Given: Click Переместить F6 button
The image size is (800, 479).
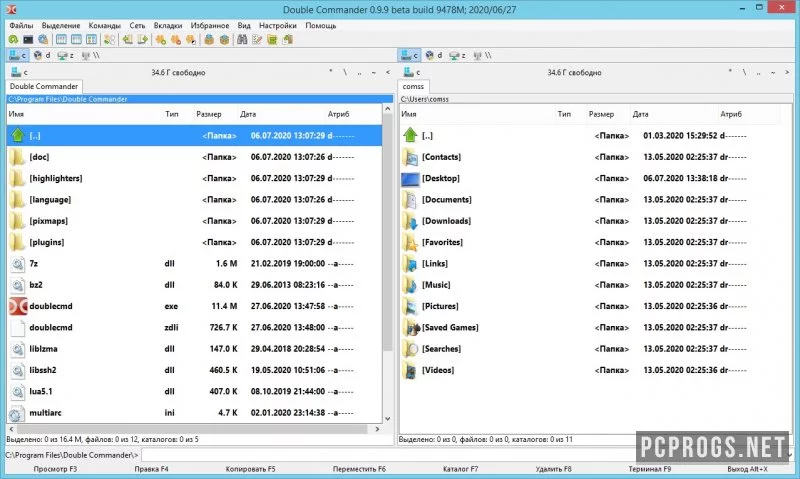Looking at the screenshot, I should coord(359,469).
